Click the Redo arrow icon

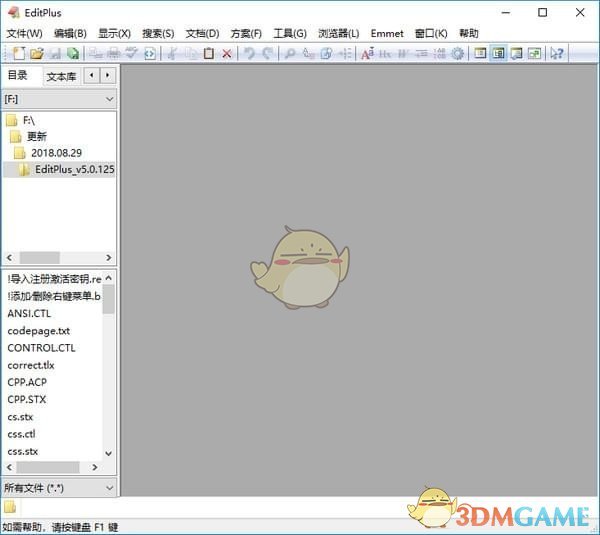pyautogui.click(x=268, y=53)
